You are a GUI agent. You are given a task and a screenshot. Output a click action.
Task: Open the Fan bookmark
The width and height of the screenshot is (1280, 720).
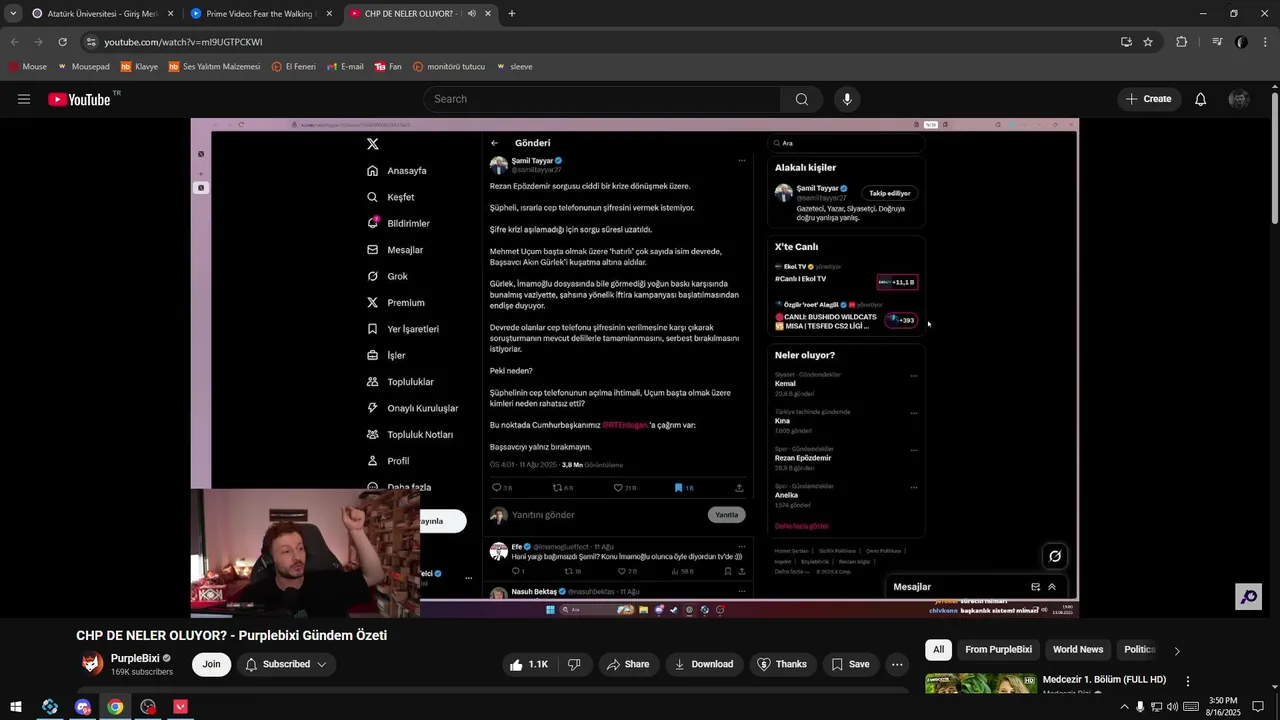click(388, 67)
